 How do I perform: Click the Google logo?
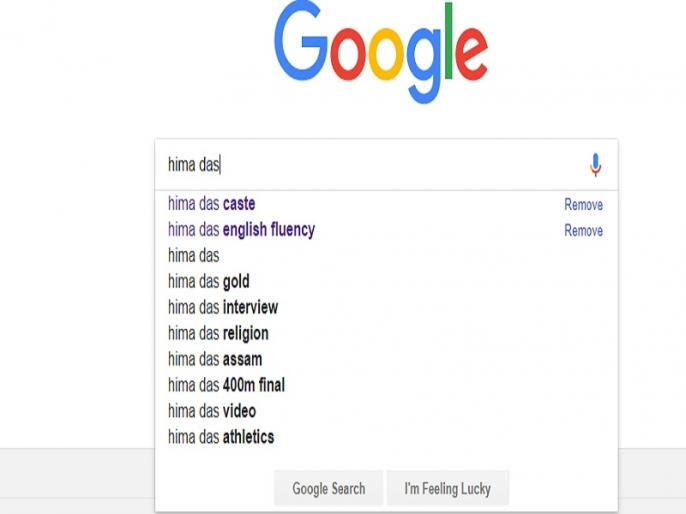381,52
